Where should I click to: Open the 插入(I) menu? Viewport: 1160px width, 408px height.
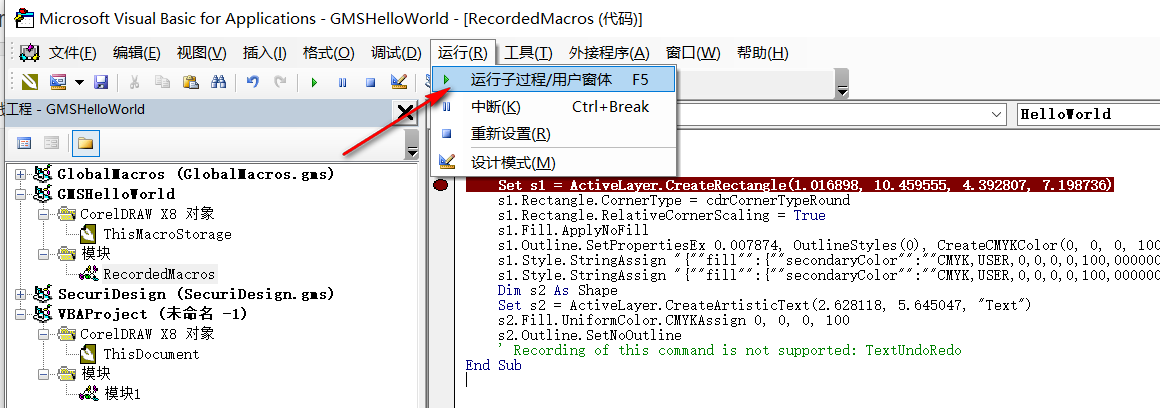[x=264, y=52]
